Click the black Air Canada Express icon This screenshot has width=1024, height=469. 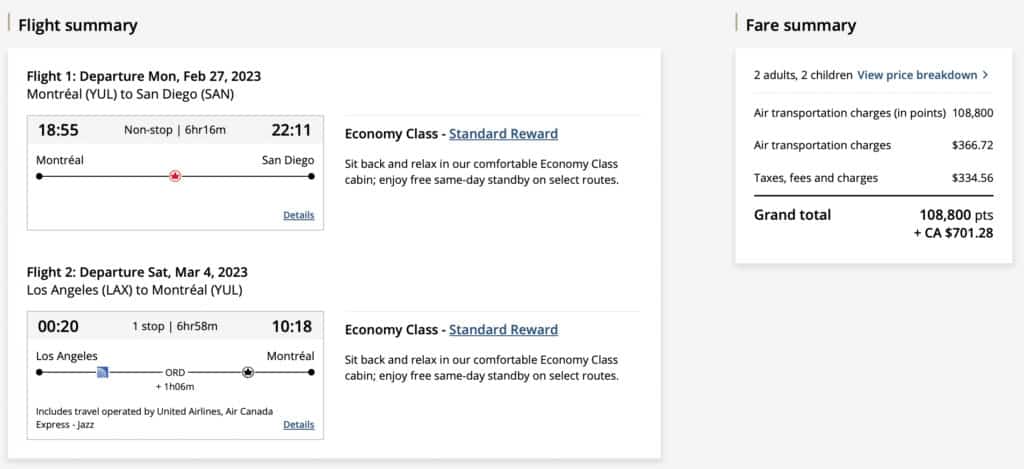tap(248, 372)
